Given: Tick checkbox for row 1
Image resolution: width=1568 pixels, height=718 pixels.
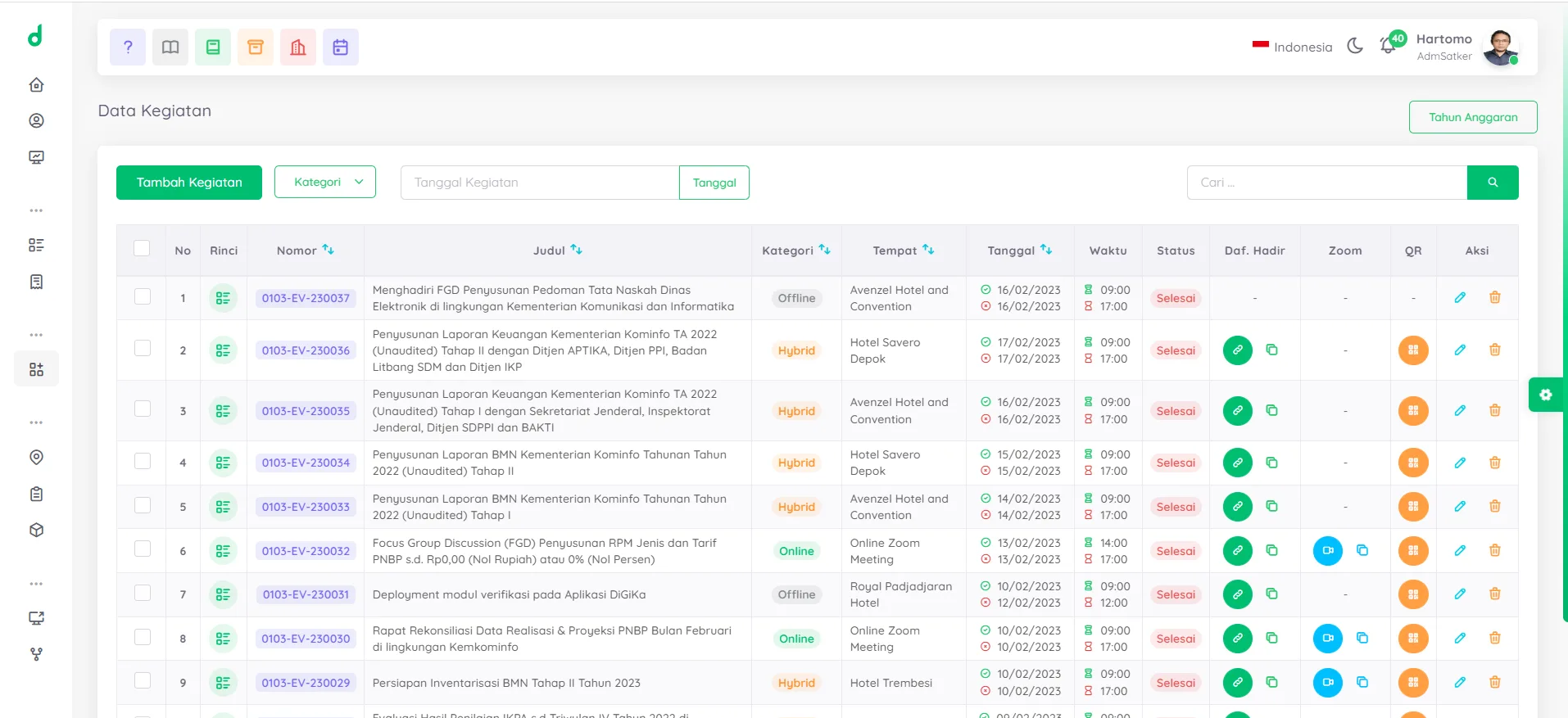Looking at the screenshot, I should click(x=143, y=296).
